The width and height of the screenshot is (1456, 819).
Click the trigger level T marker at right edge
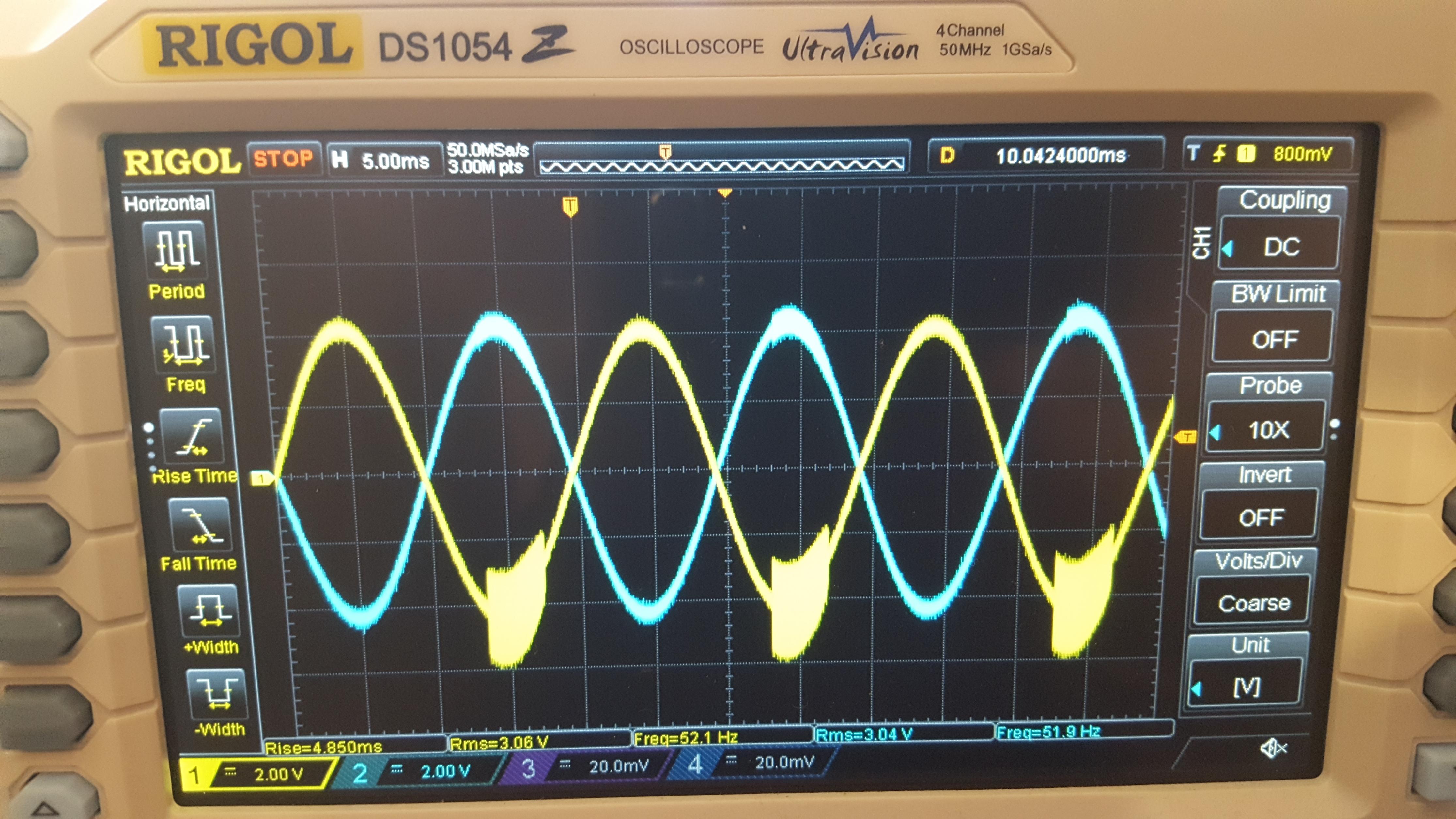click(x=1186, y=437)
